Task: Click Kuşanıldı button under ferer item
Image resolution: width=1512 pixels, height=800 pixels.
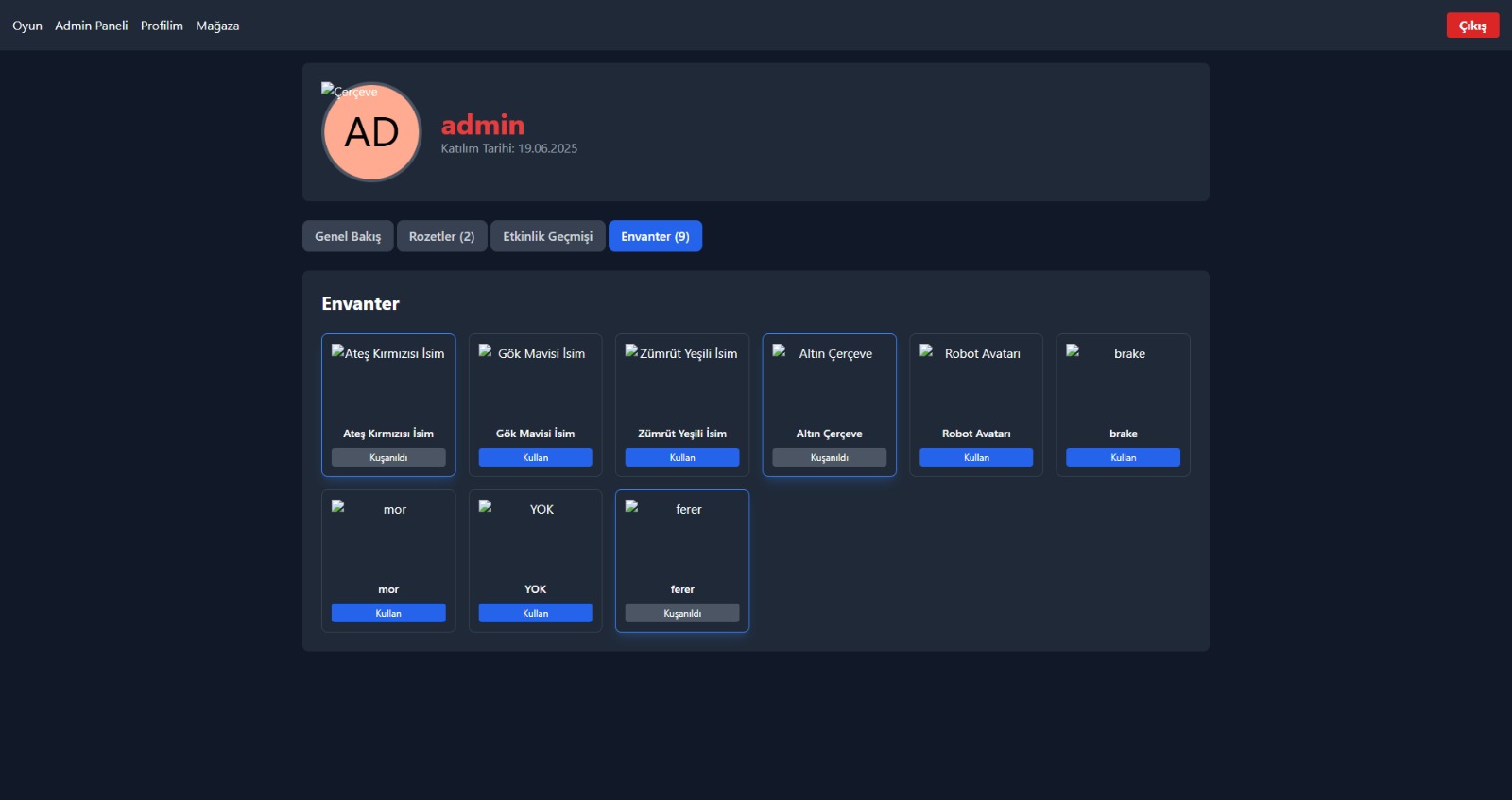Action: click(x=682, y=613)
